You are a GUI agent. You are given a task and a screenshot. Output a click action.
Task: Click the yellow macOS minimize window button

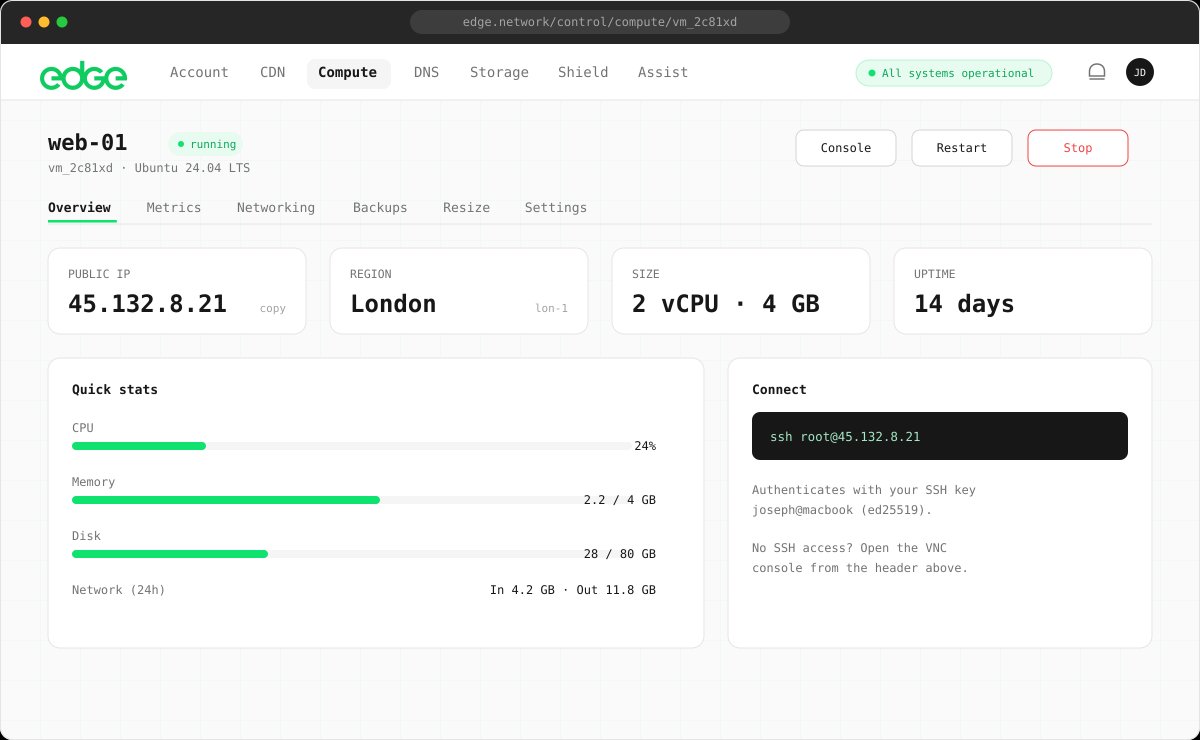[x=43, y=22]
